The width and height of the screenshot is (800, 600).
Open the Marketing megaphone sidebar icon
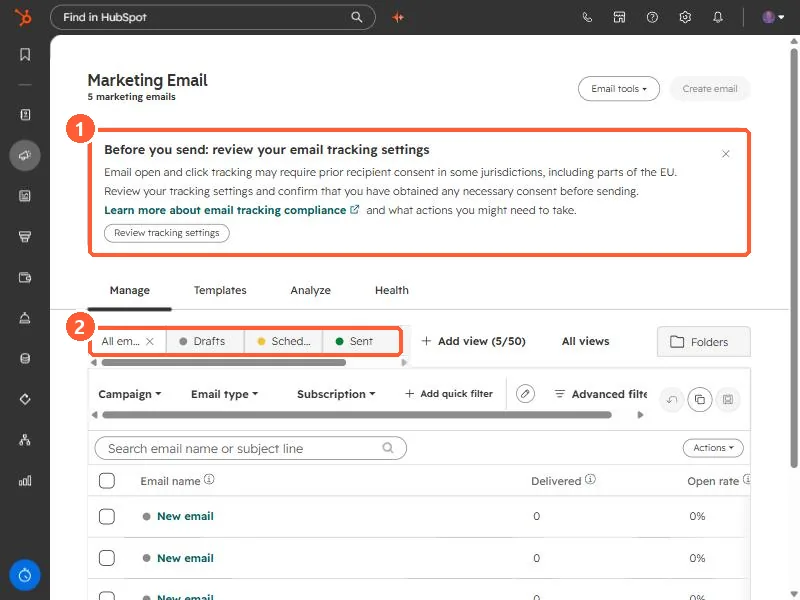click(x=25, y=156)
